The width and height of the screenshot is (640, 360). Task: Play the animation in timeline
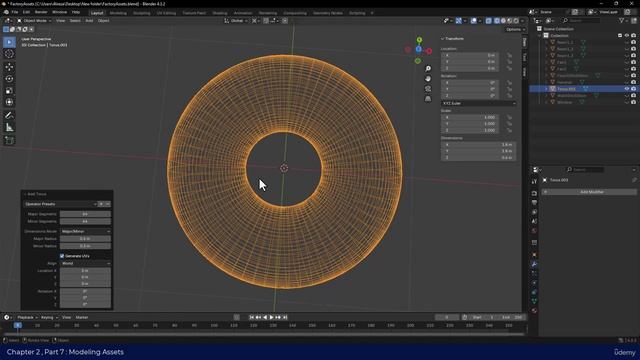pyautogui.click(x=271, y=317)
